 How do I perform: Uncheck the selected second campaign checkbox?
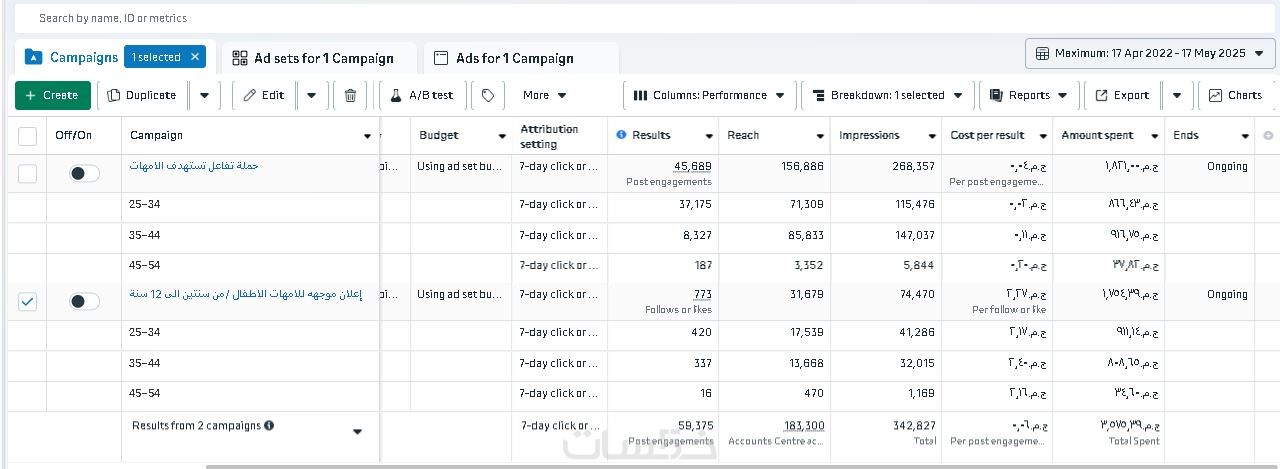(28, 301)
